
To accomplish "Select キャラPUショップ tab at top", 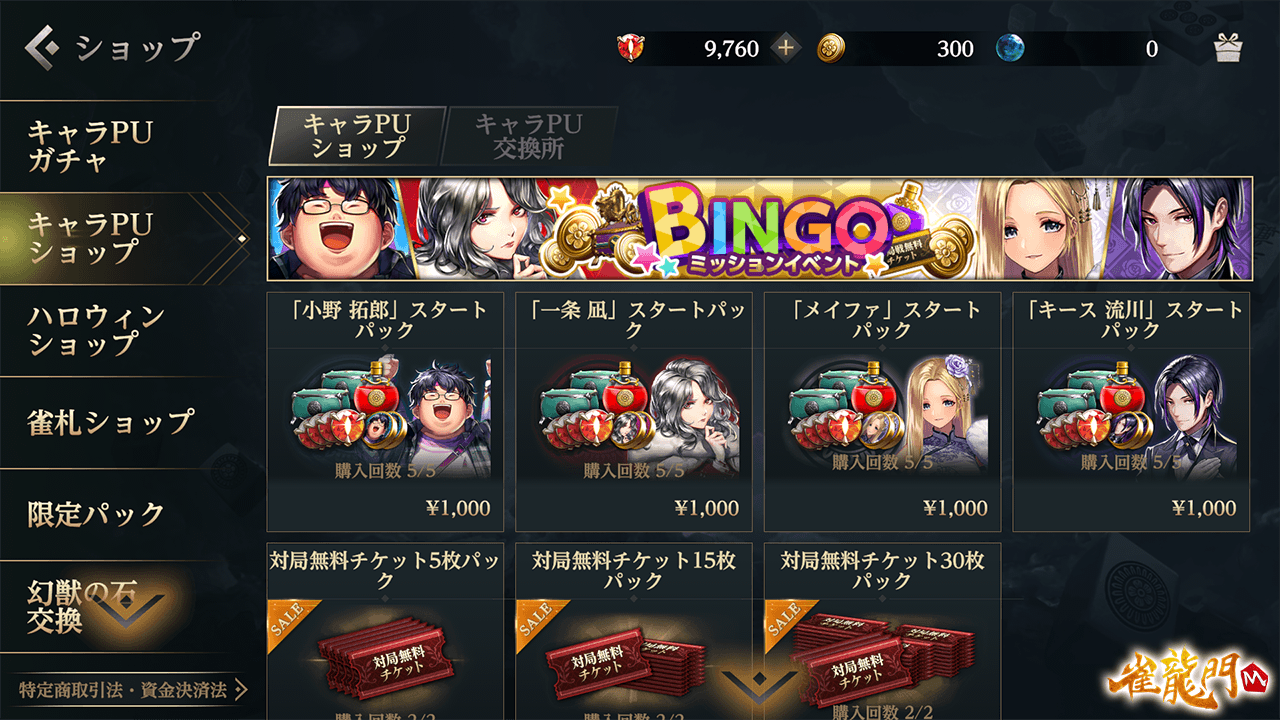I will pos(357,136).
